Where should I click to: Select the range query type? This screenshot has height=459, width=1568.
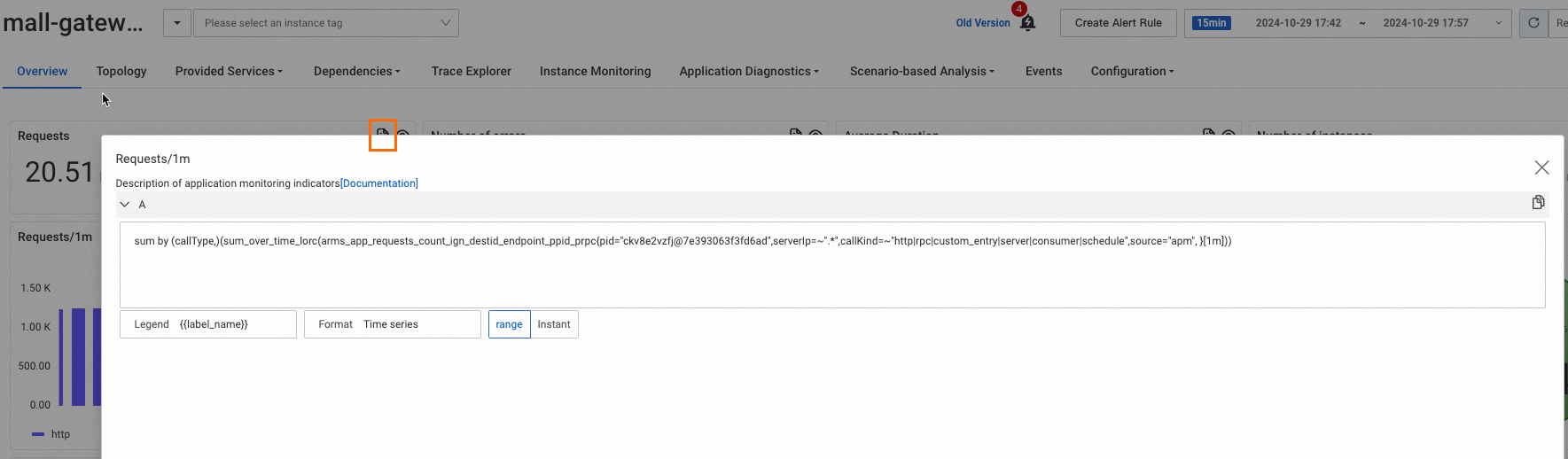509,324
